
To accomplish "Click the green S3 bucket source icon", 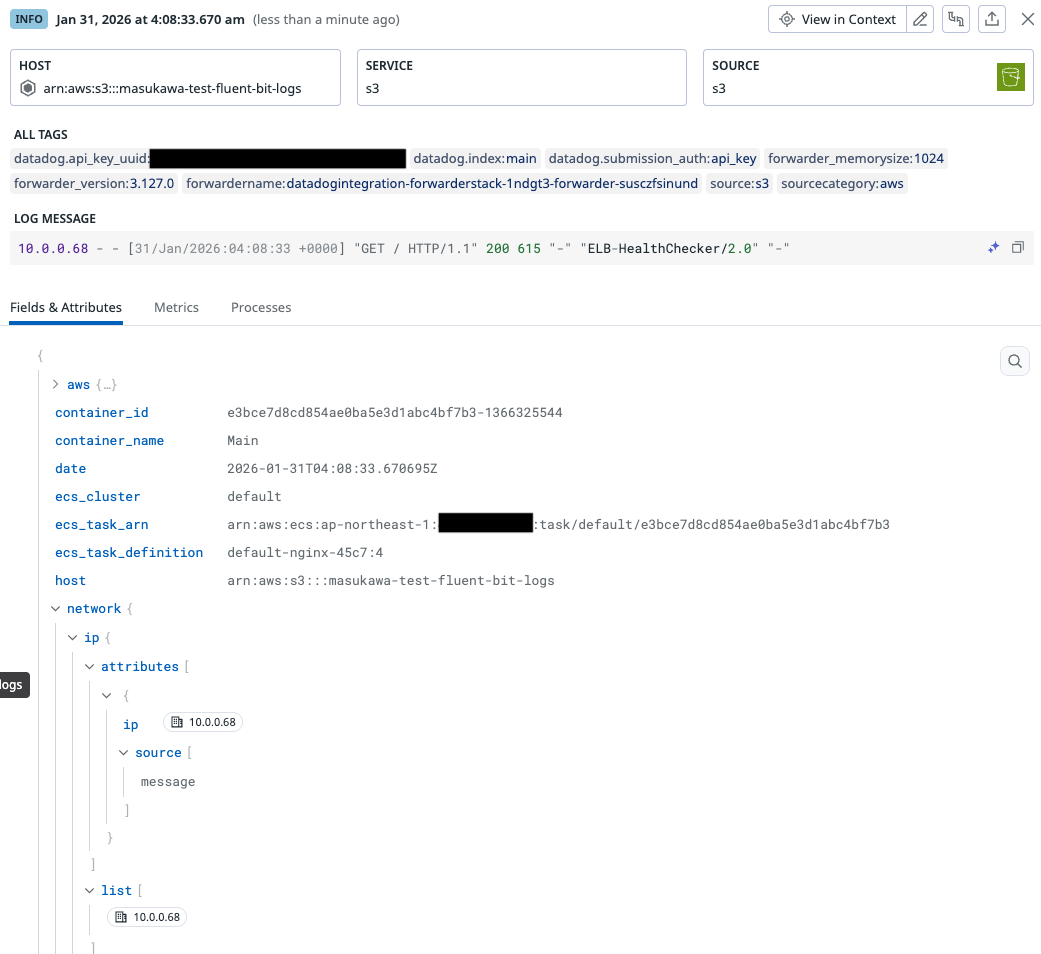I will point(1011,77).
